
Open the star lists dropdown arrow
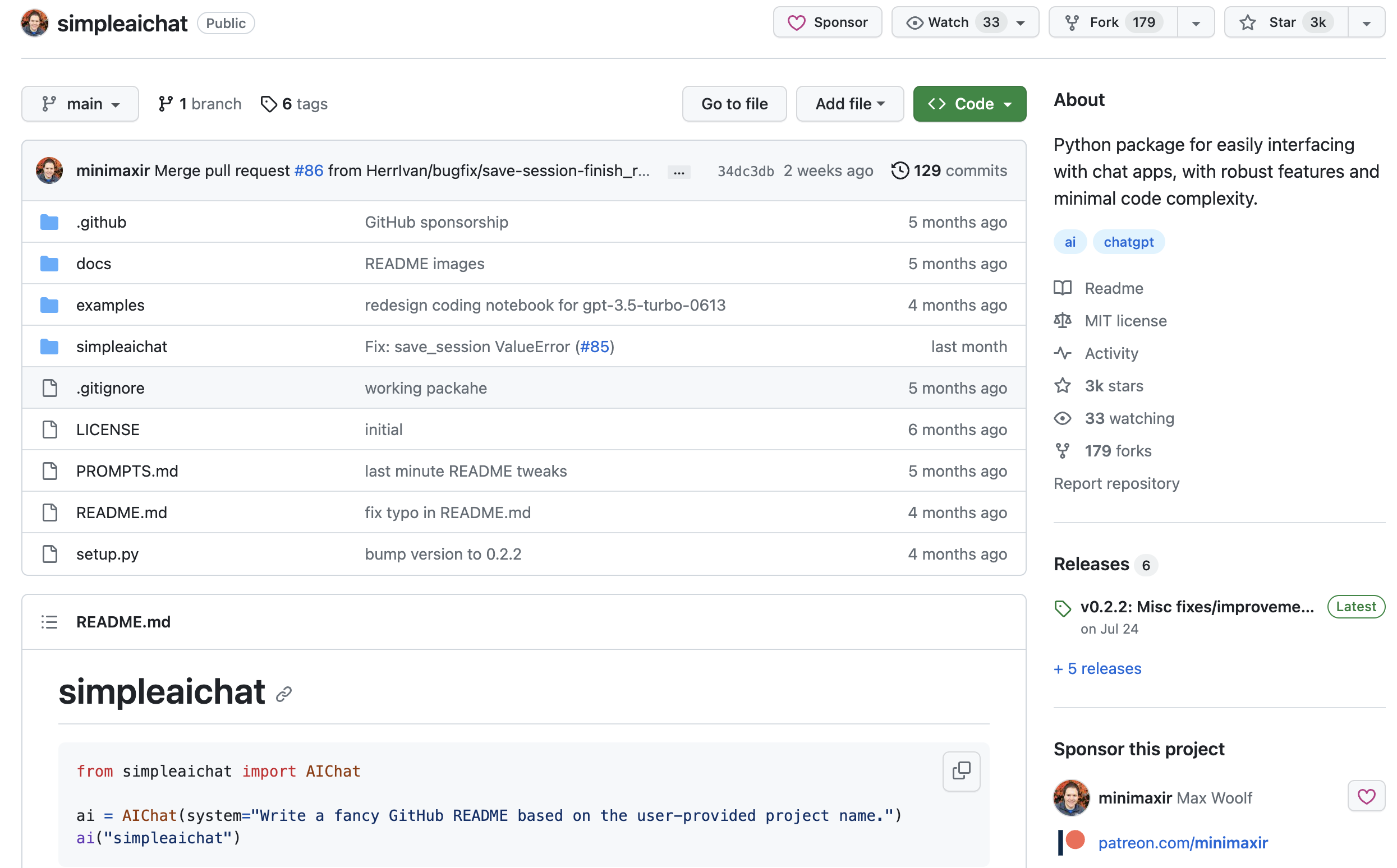pos(1367,23)
